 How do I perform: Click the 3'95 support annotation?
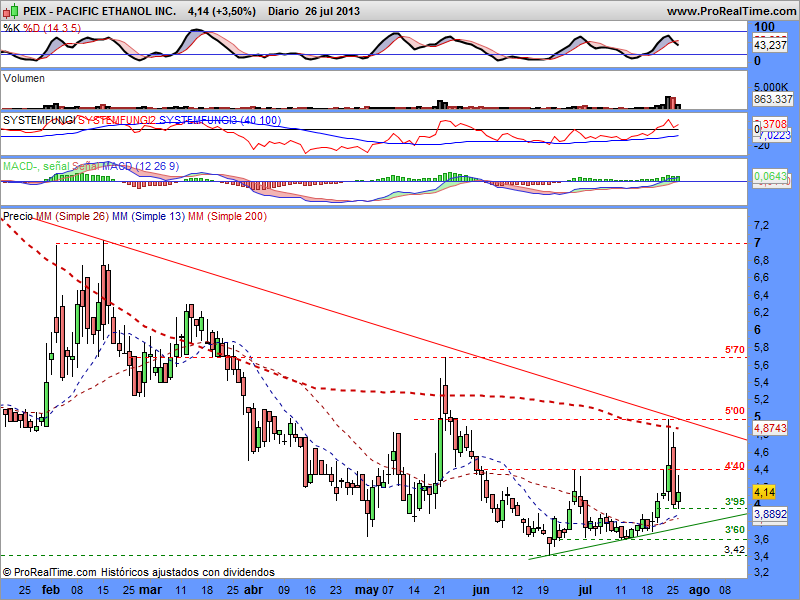(x=735, y=502)
